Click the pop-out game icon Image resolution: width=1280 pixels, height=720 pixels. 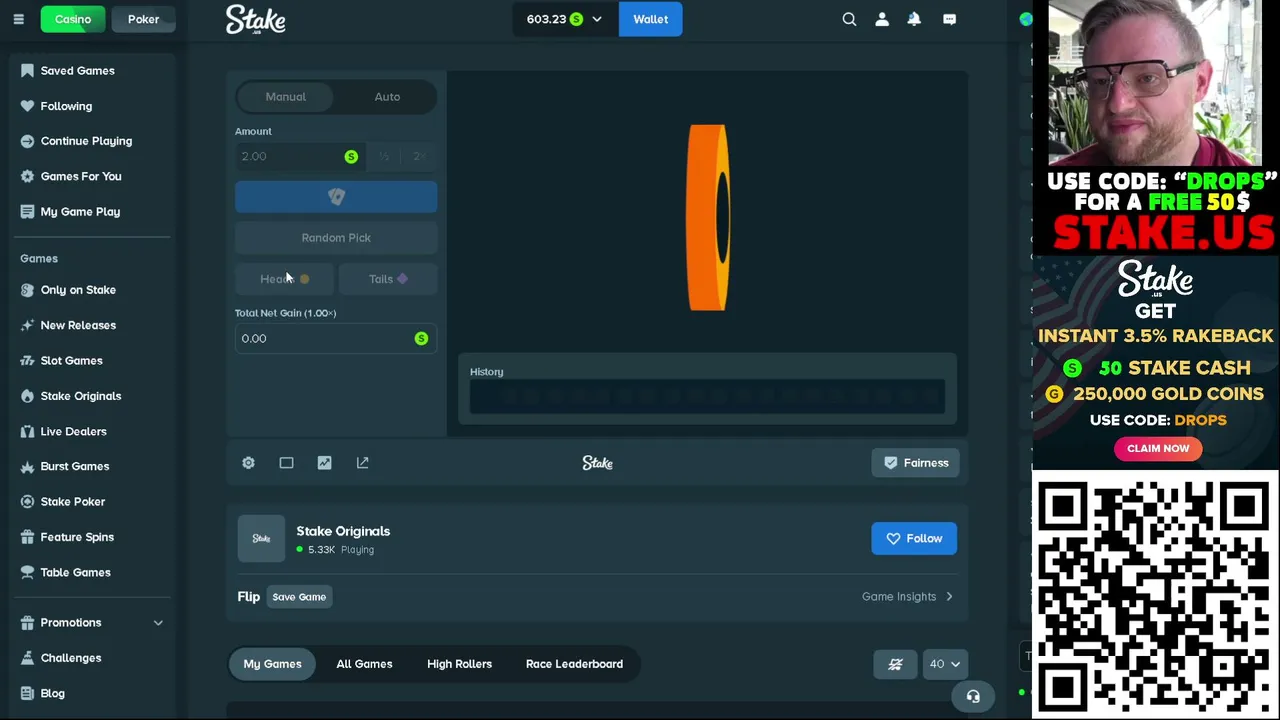click(x=362, y=463)
